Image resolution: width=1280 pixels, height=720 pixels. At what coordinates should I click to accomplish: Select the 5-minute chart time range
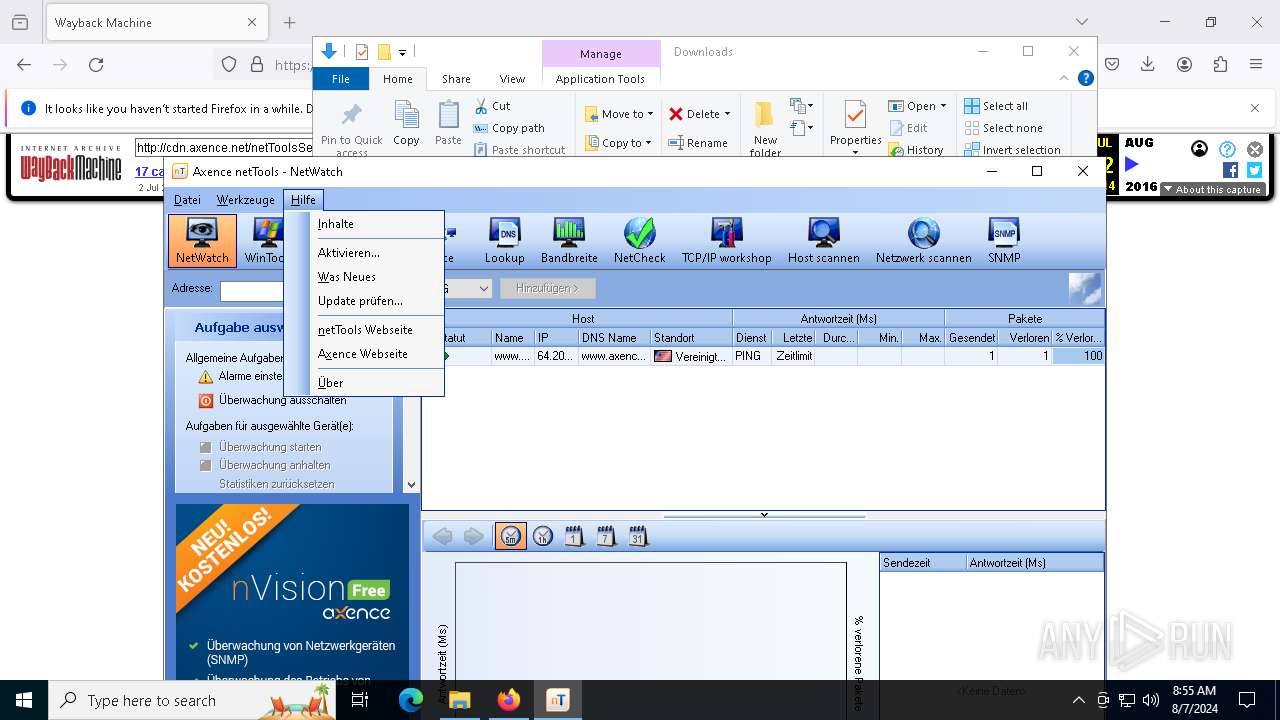(x=510, y=537)
